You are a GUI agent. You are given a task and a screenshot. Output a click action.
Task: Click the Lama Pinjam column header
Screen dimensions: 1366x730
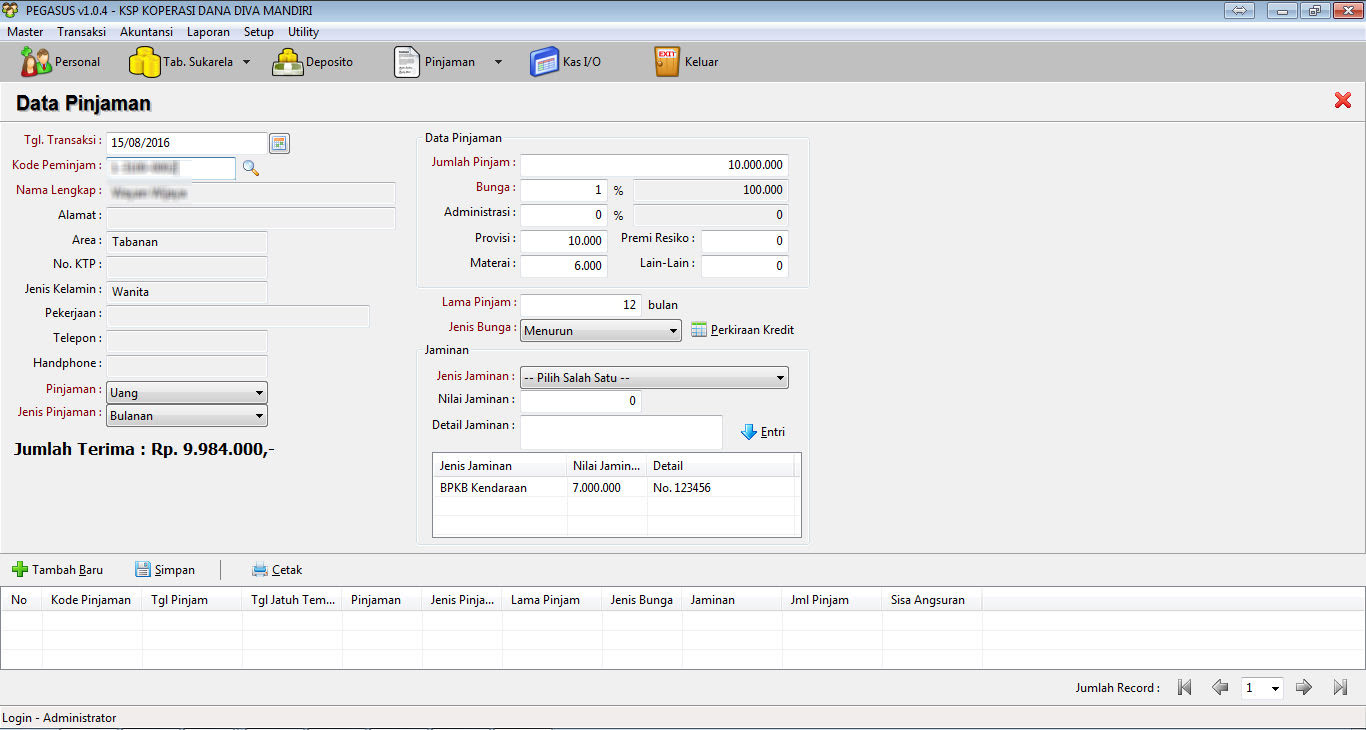(x=552, y=600)
